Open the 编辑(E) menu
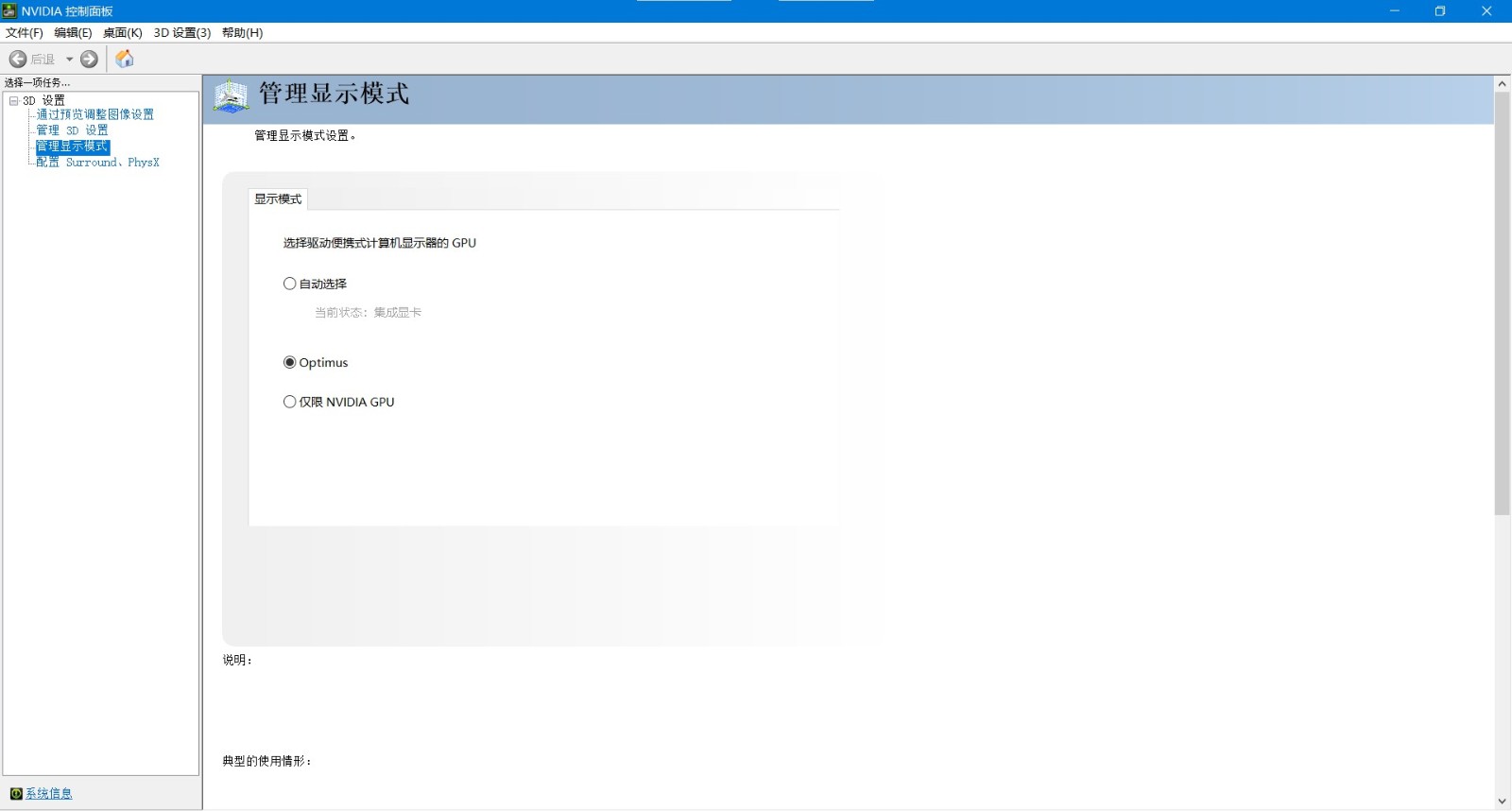1512x811 pixels. (73, 33)
